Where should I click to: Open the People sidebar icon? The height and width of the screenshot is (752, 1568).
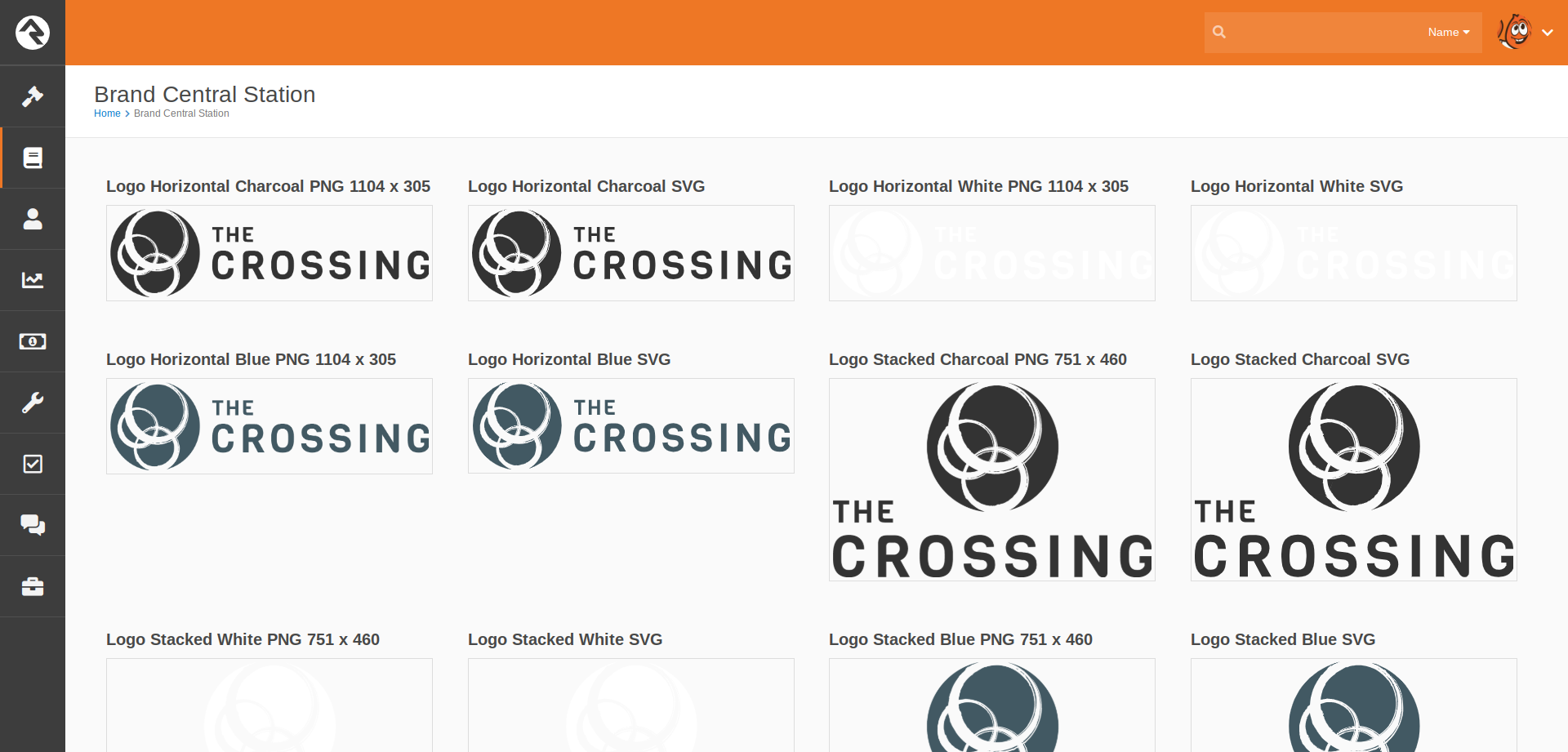(33, 219)
